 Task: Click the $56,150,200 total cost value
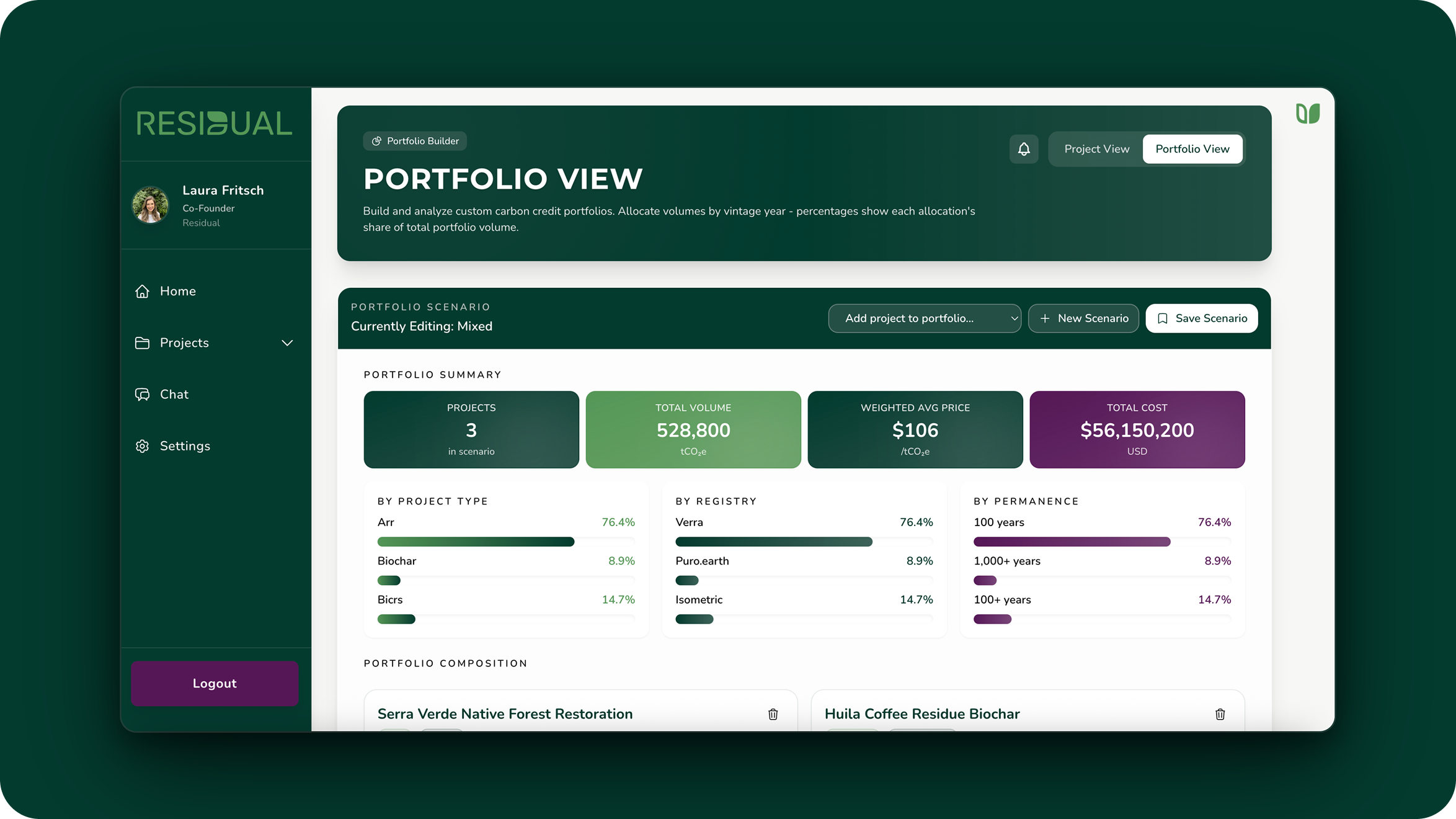point(1137,431)
